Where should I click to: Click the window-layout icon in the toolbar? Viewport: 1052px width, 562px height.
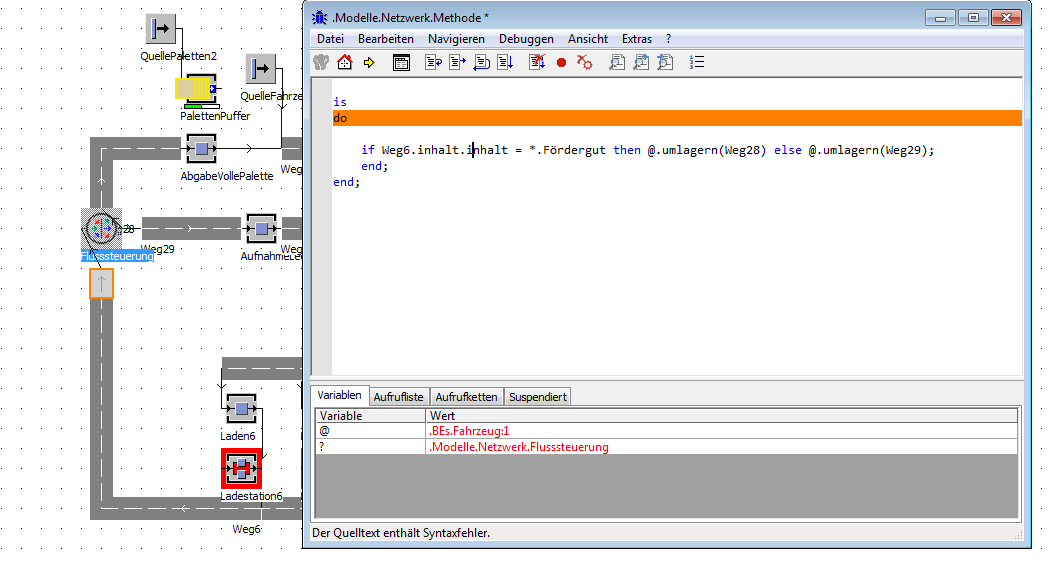(401, 63)
